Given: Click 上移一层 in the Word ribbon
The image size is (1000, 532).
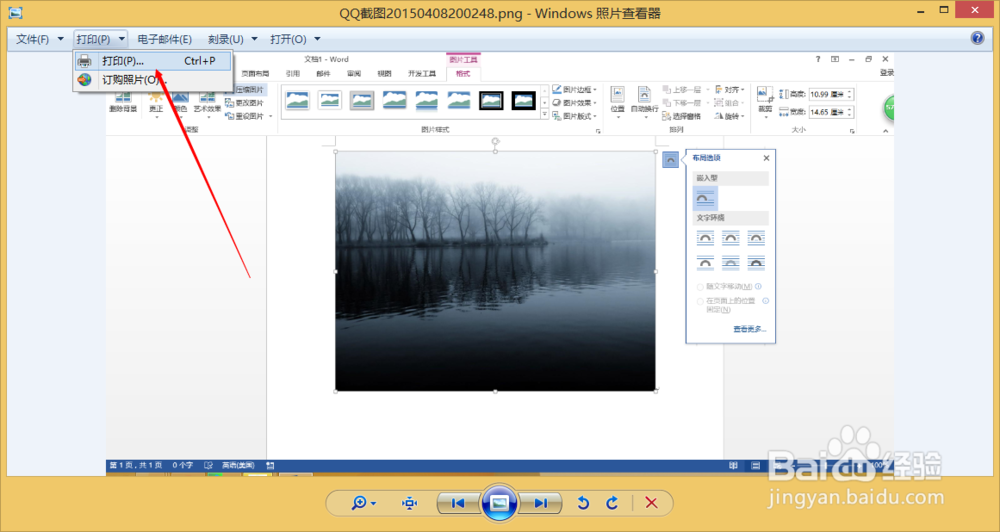Looking at the screenshot, I should [x=686, y=90].
